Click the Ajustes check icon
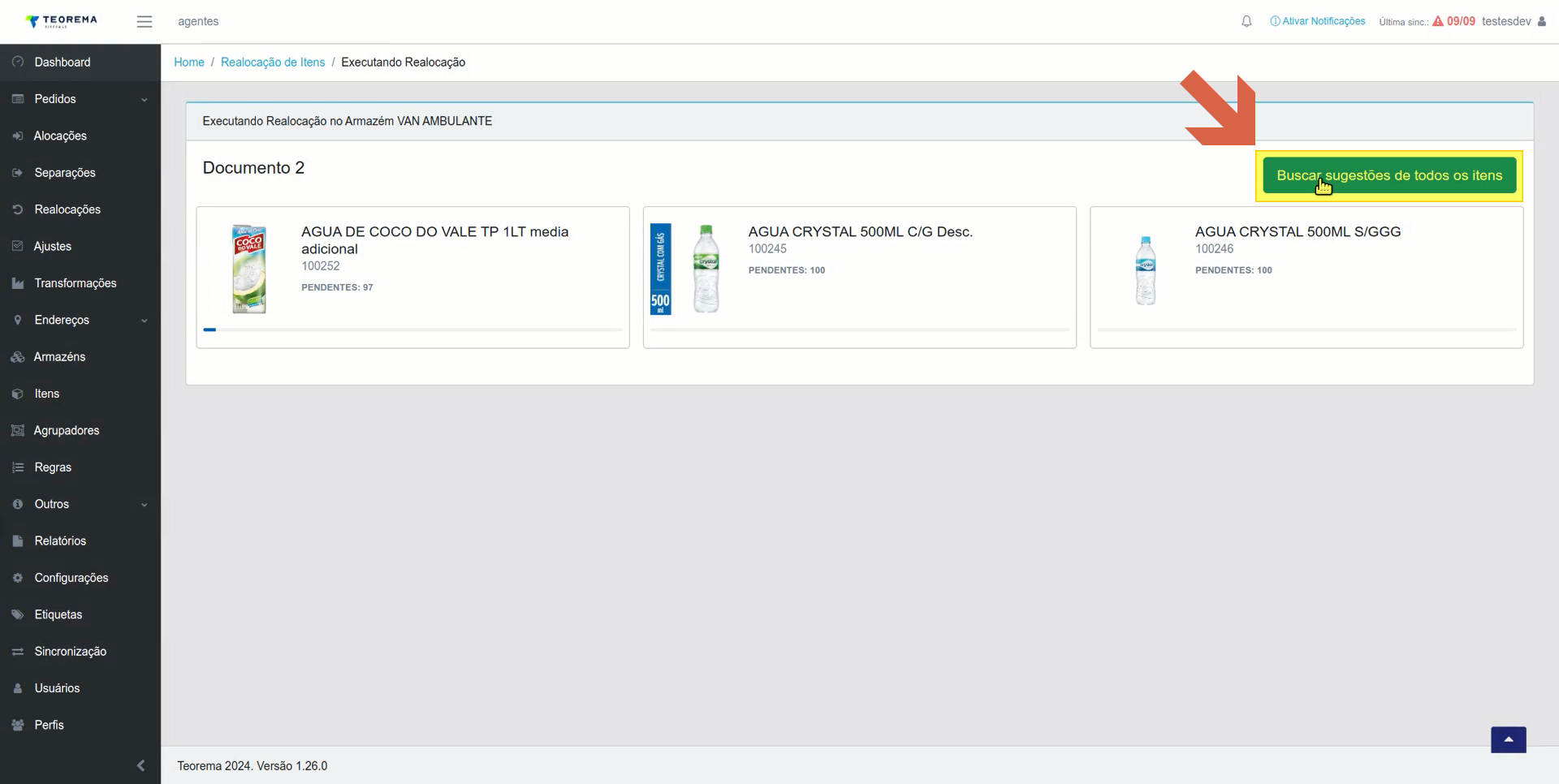 tap(18, 246)
